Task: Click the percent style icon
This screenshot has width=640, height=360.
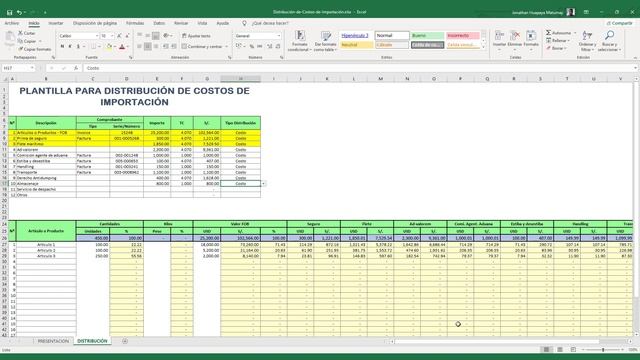Action: [x=252, y=47]
